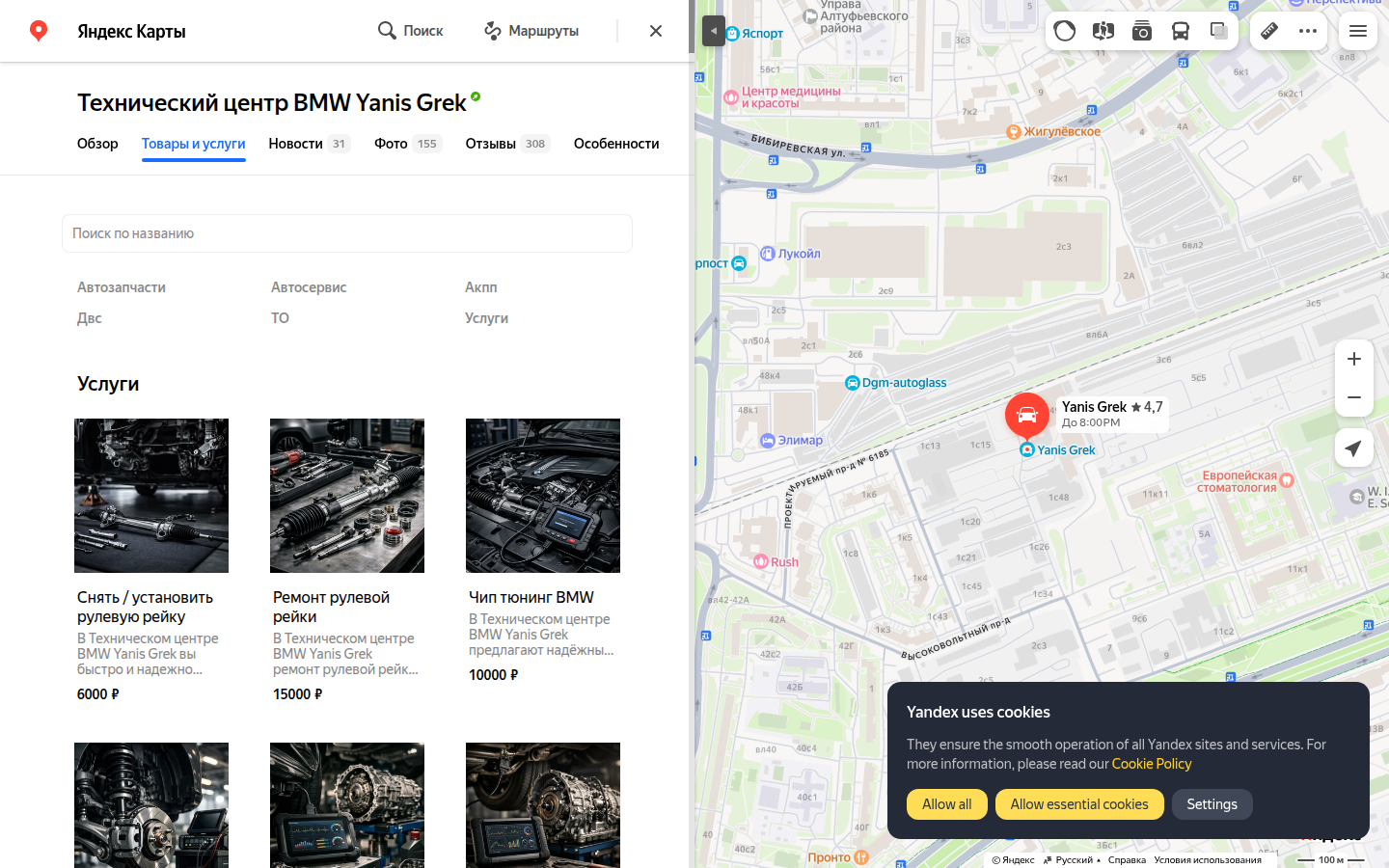Open the map layers switcher

click(x=1219, y=31)
